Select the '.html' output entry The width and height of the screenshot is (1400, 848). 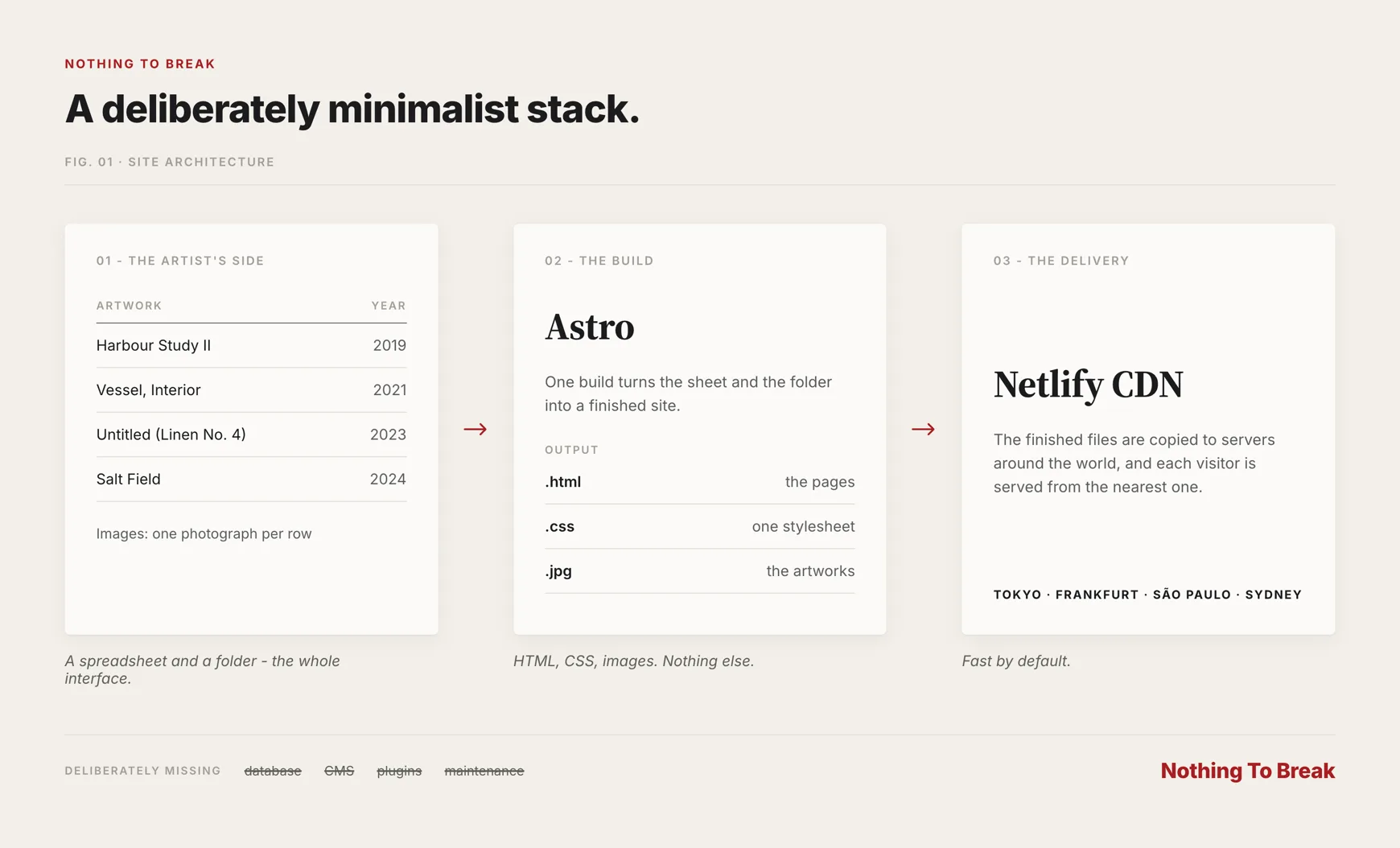coord(562,482)
